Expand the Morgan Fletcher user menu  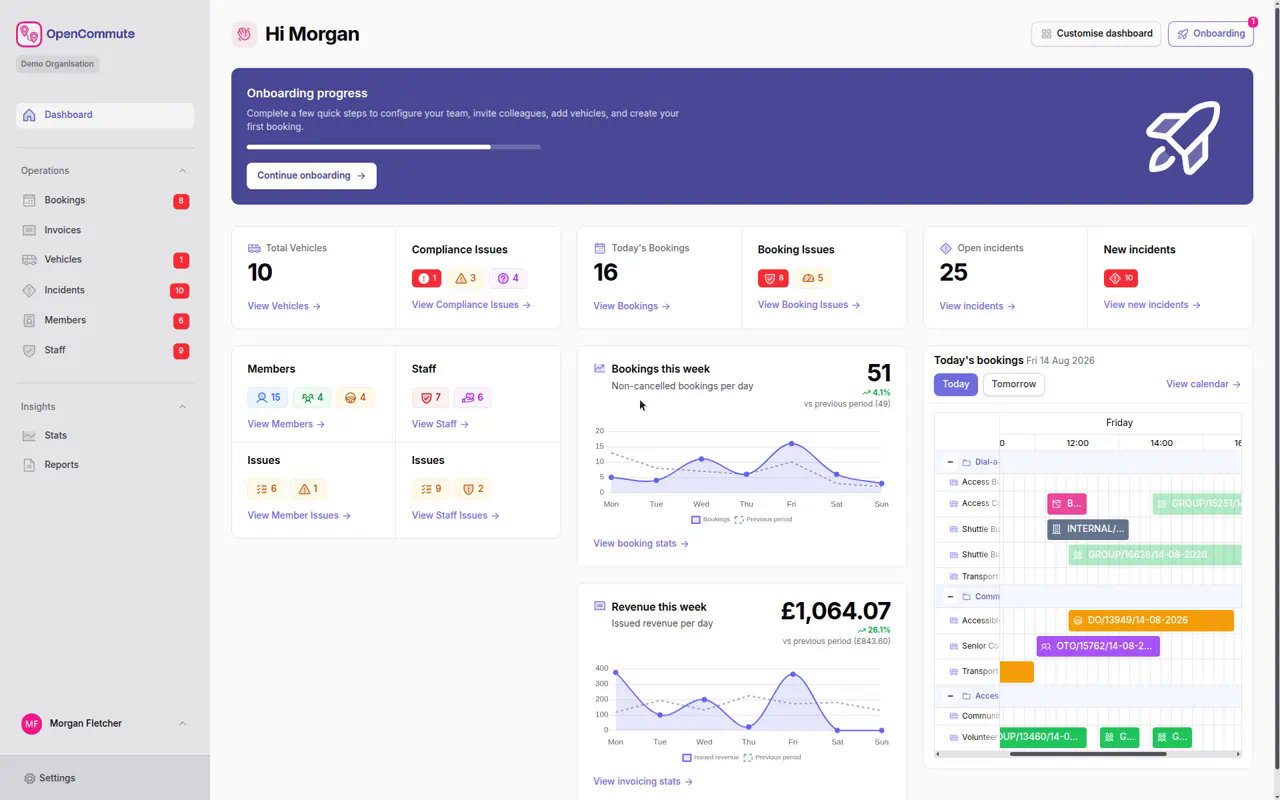tap(182, 724)
